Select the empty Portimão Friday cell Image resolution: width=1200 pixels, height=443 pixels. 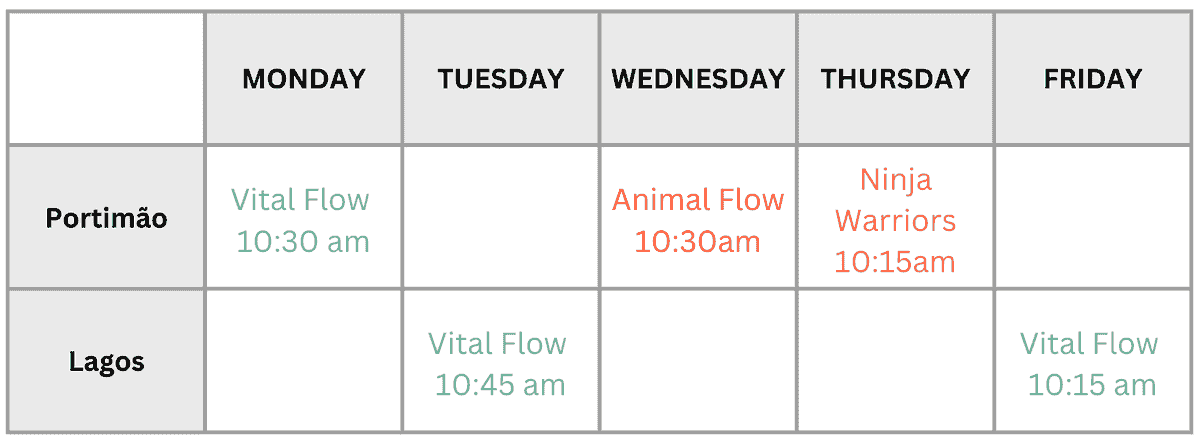tap(1092, 218)
